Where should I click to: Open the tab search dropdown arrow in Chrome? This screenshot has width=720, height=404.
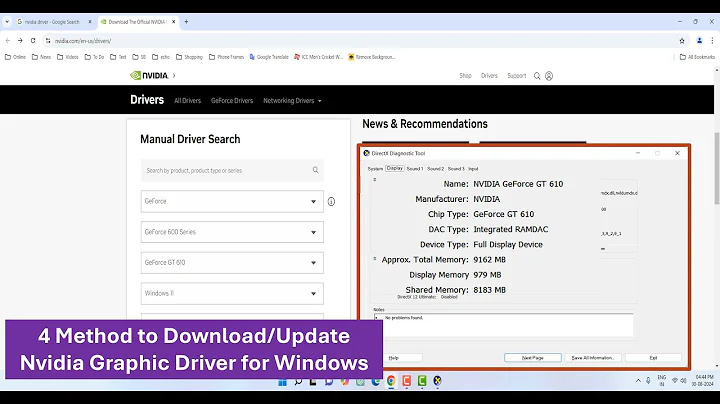(7, 22)
